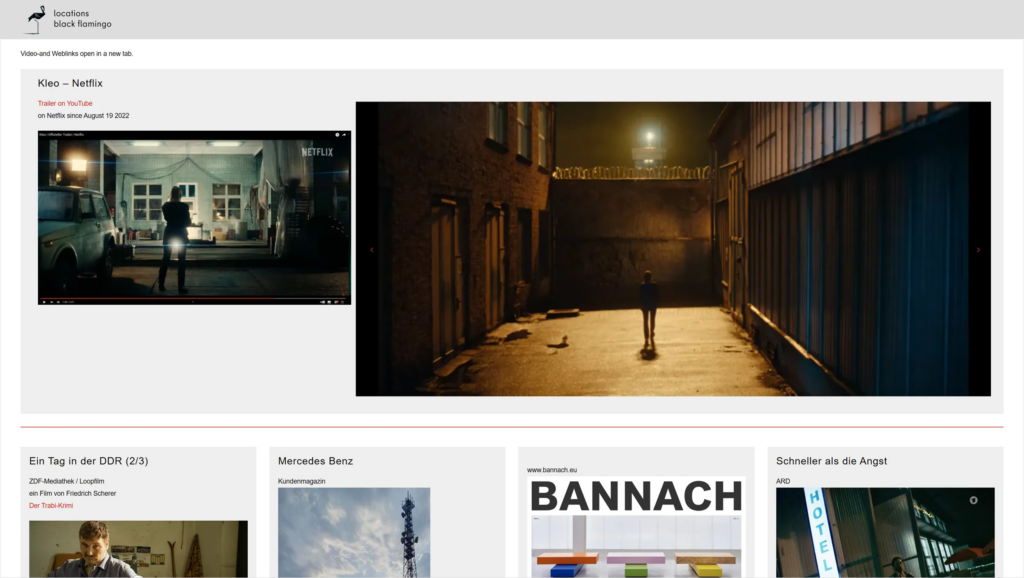The image size is (1024, 578).
Task: Click the black flamingo logo icon
Action: (x=35, y=20)
